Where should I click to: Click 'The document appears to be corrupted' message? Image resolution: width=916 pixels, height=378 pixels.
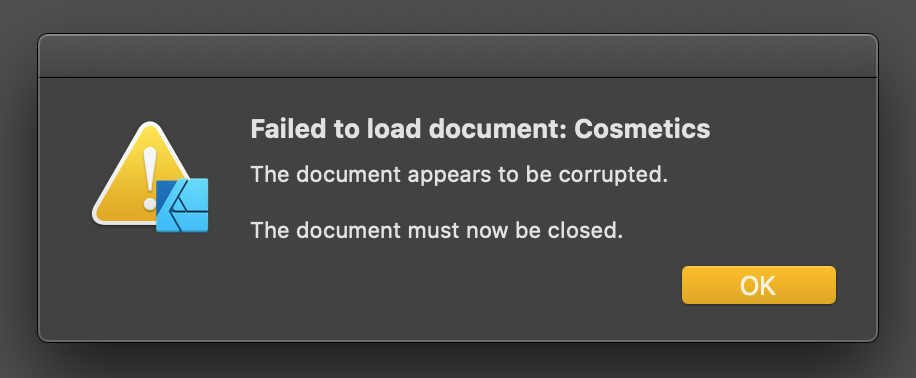click(x=459, y=174)
